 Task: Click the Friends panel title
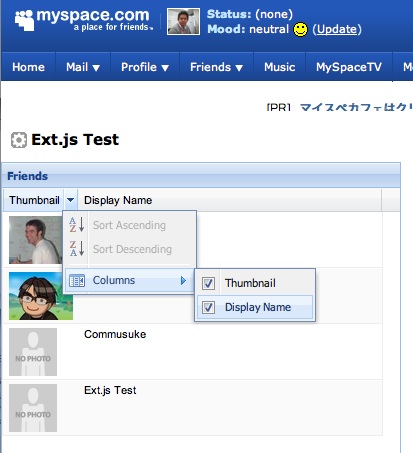coord(27,176)
